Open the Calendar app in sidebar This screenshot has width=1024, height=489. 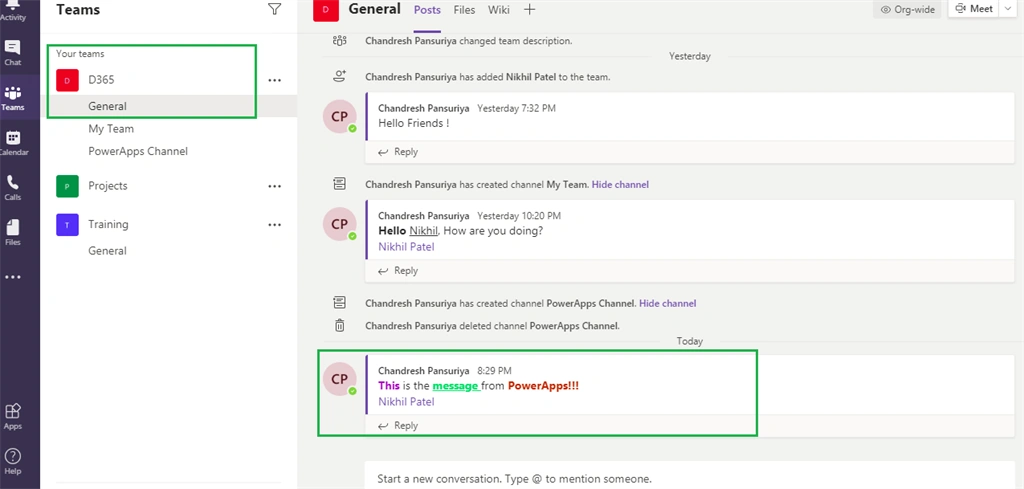13,144
